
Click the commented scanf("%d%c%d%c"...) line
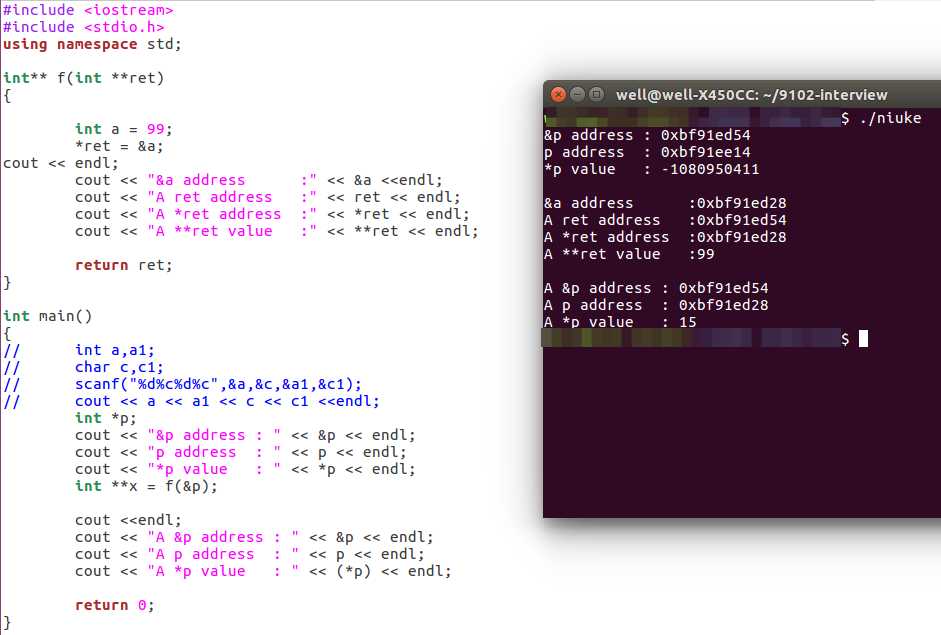point(182,384)
